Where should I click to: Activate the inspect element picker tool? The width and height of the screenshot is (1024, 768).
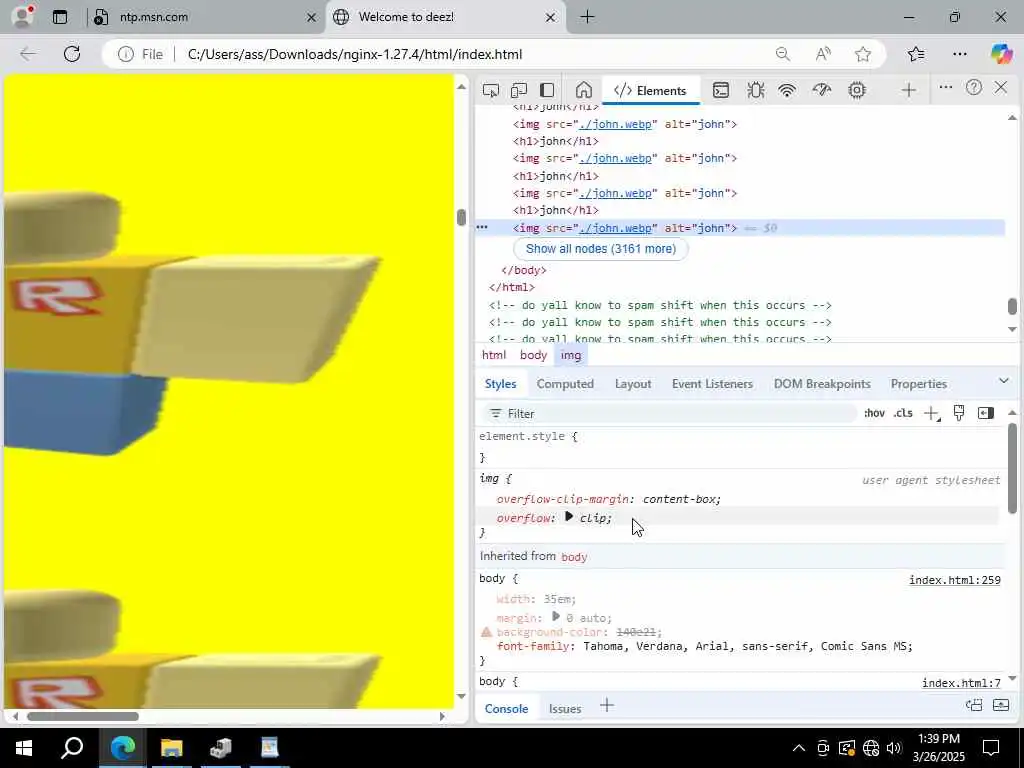click(x=490, y=90)
